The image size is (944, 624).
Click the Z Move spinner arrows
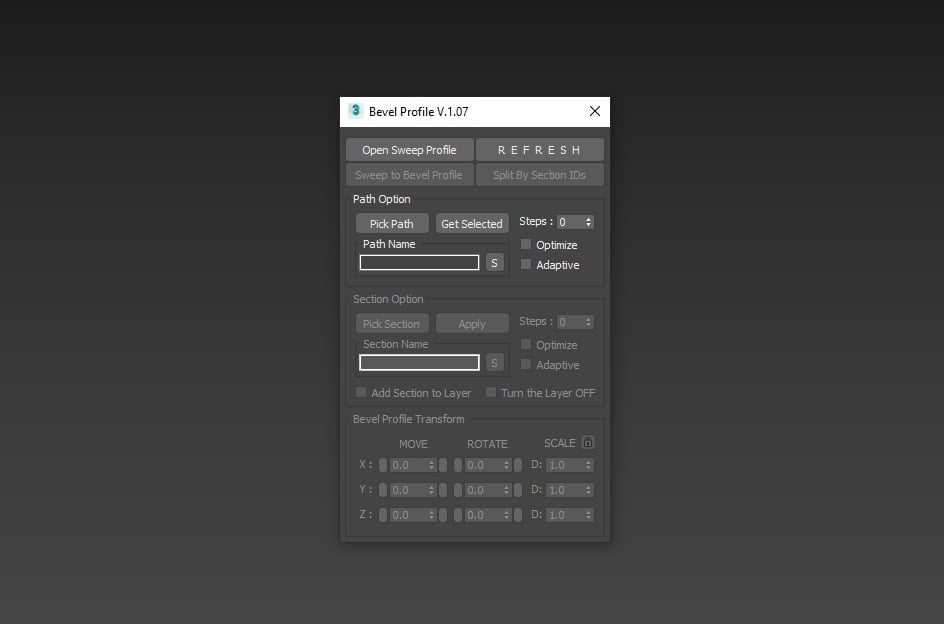tap(431, 515)
